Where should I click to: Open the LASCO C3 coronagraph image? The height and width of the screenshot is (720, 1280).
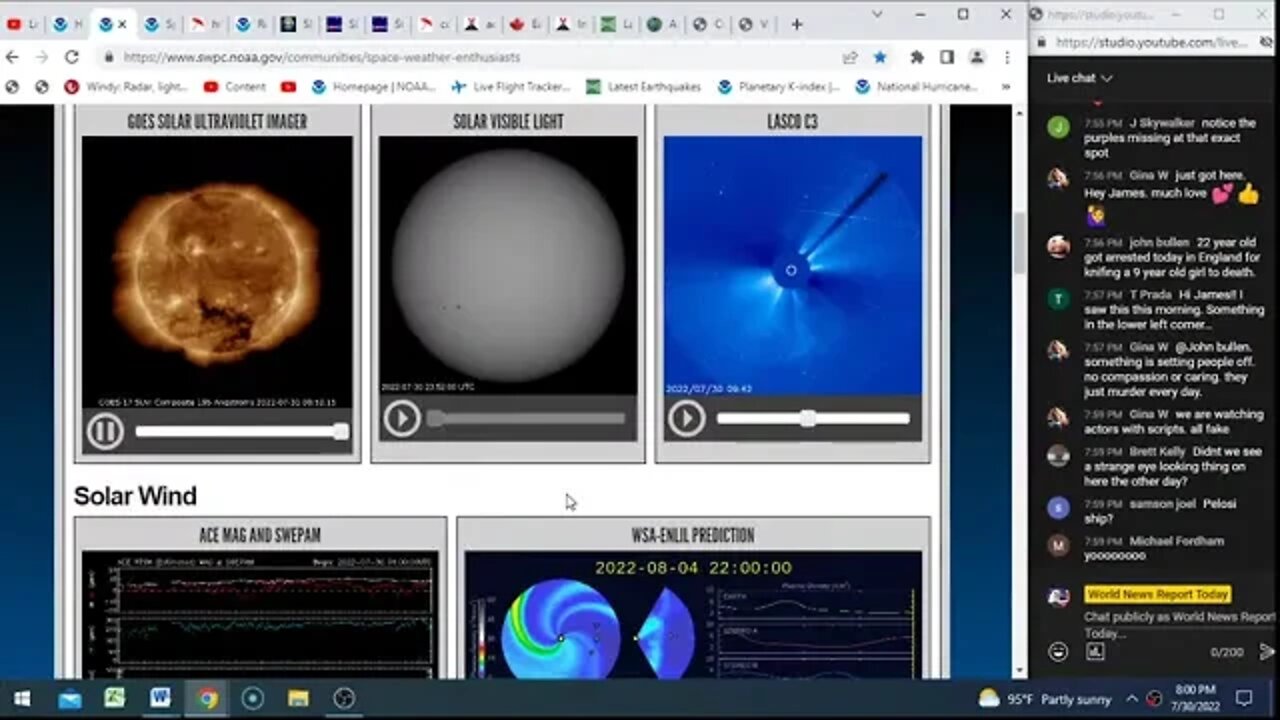pyautogui.click(x=793, y=265)
